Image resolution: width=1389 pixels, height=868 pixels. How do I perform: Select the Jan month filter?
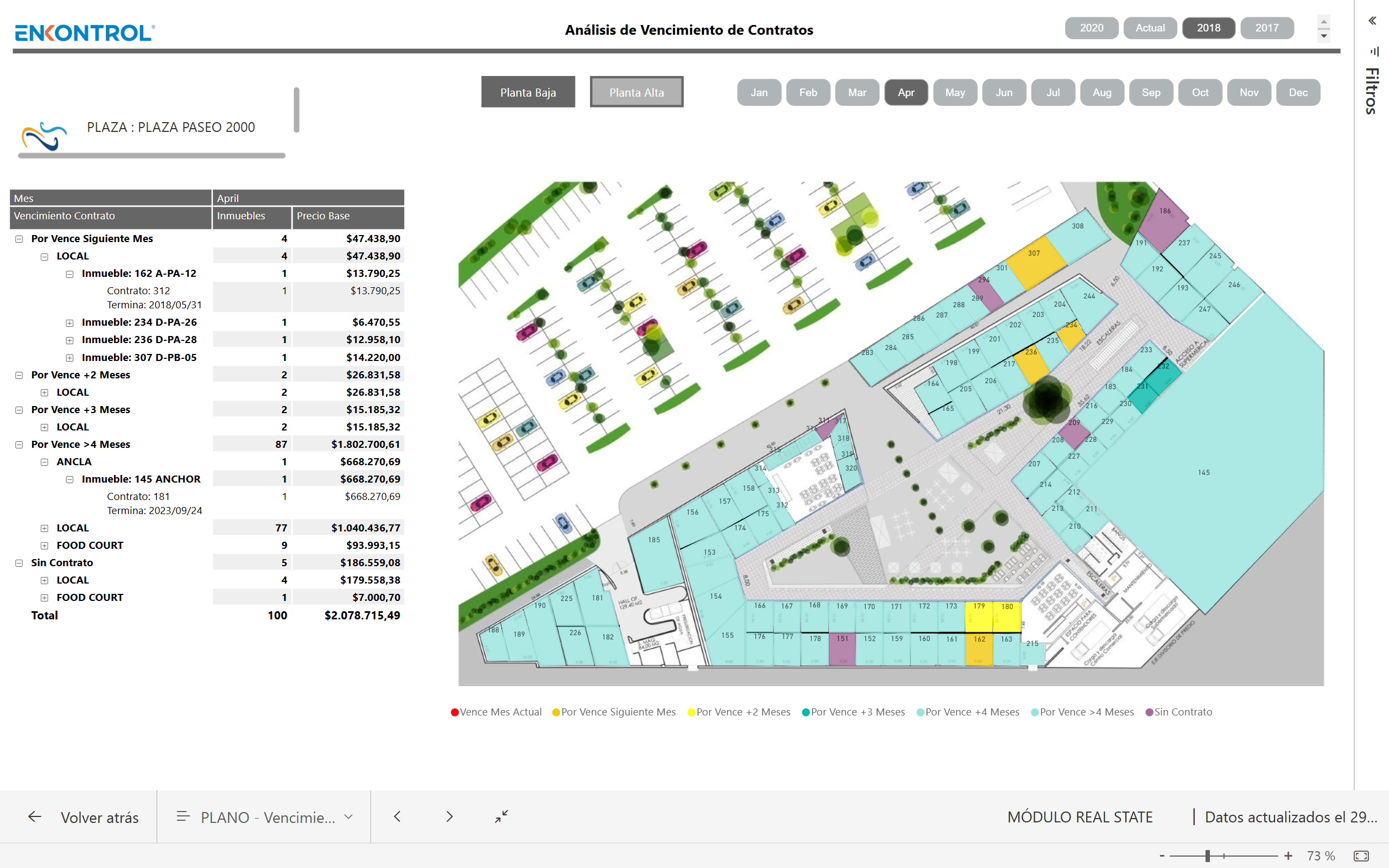click(759, 92)
